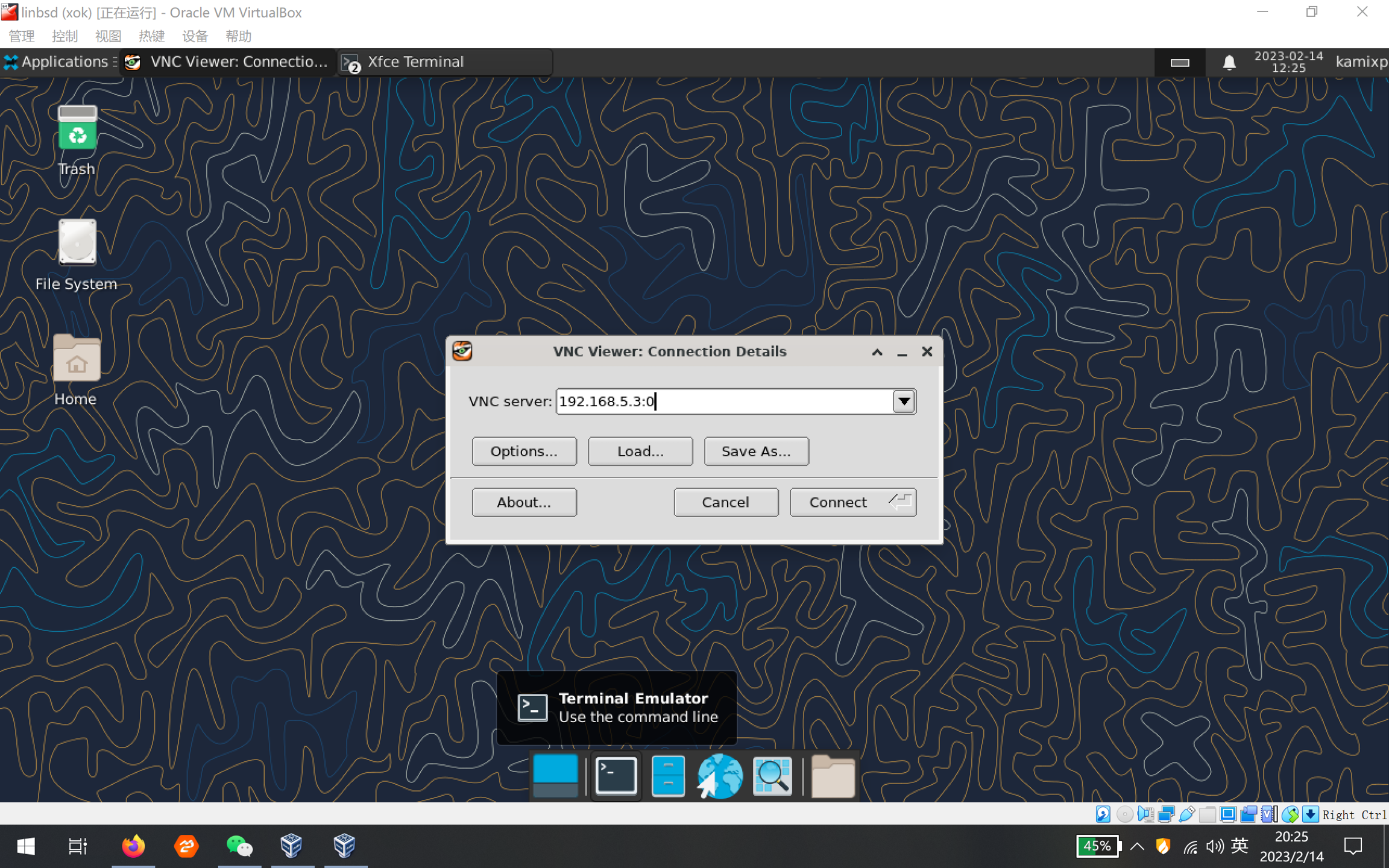Click VirtualBox hard disk status icon
The width and height of the screenshot is (1389, 868).
(1103, 814)
